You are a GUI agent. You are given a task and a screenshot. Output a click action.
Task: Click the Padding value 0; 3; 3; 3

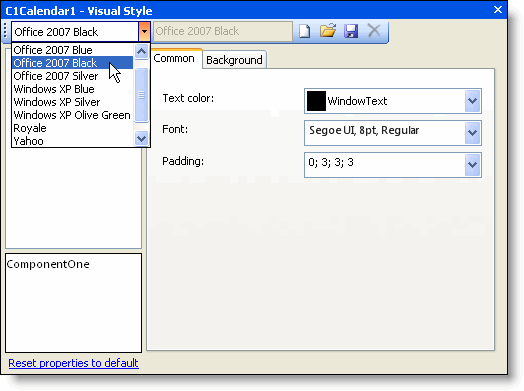(331, 162)
